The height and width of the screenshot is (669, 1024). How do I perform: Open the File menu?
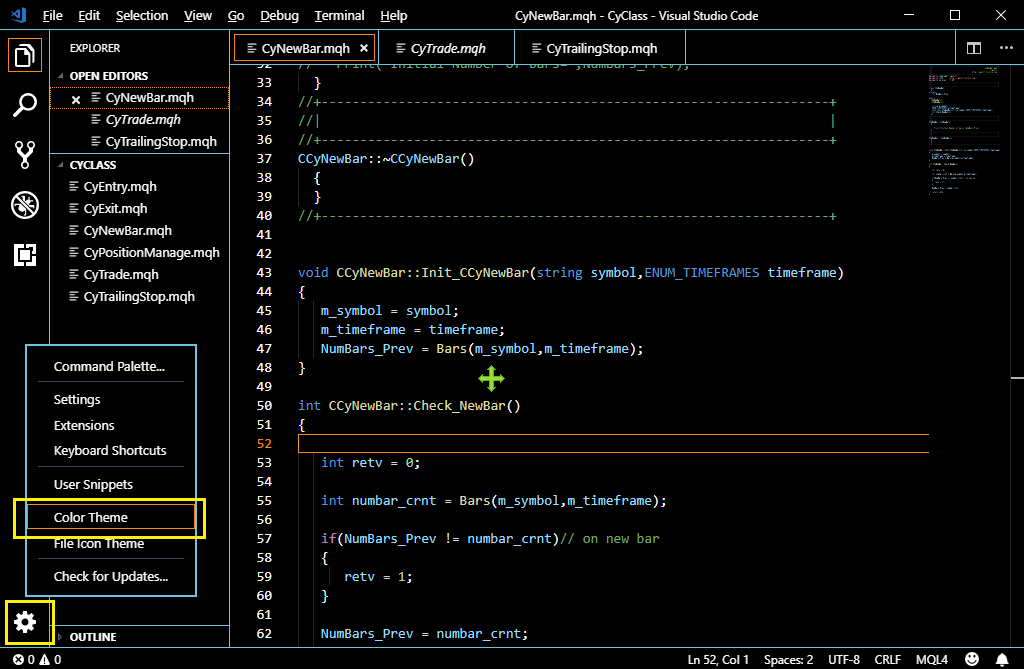(x=52, y=16)
